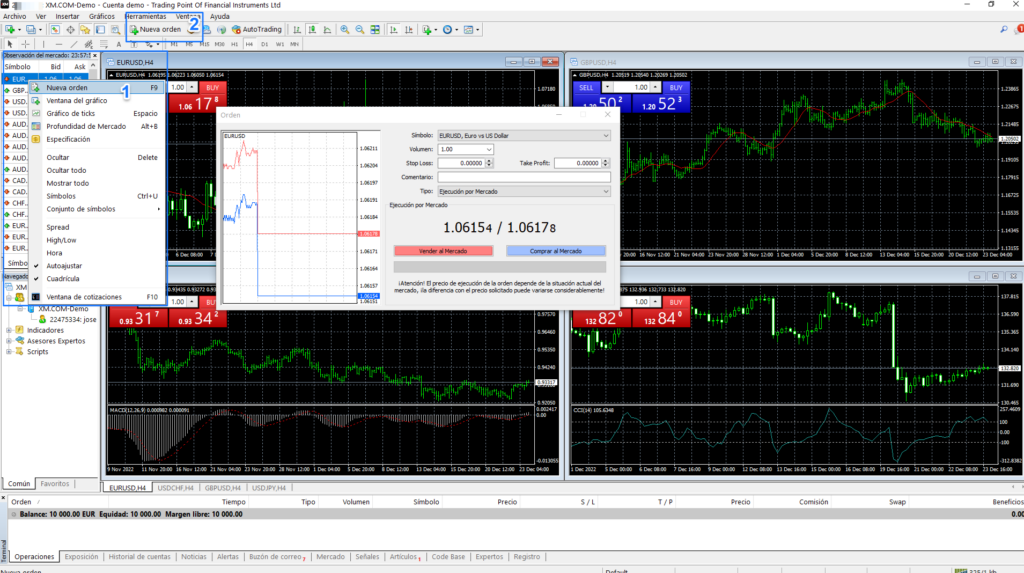Click the zoom out magnifier icon
The image size is (1024, 573).
360,29
